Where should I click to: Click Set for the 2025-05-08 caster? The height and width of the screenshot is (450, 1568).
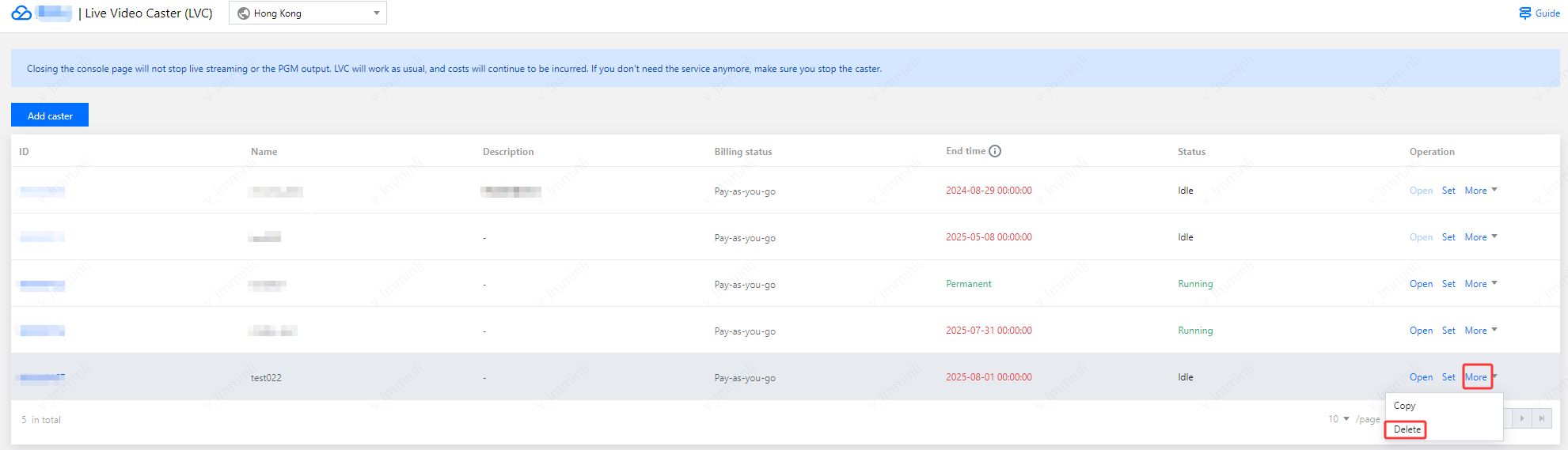click(x=1448, y=237)
